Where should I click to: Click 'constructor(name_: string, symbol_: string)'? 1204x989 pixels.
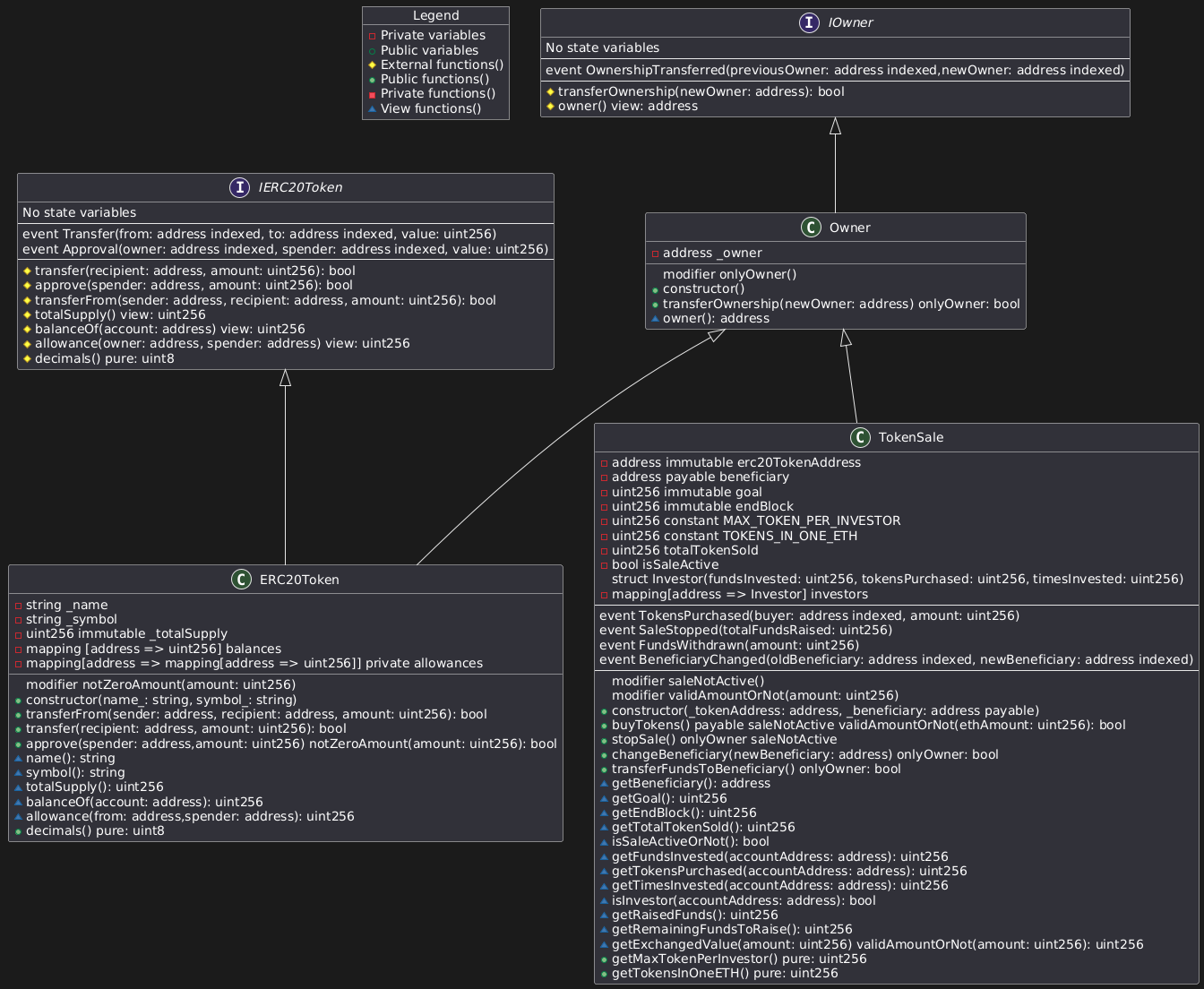pyautogui.click(x=161, y=700)
